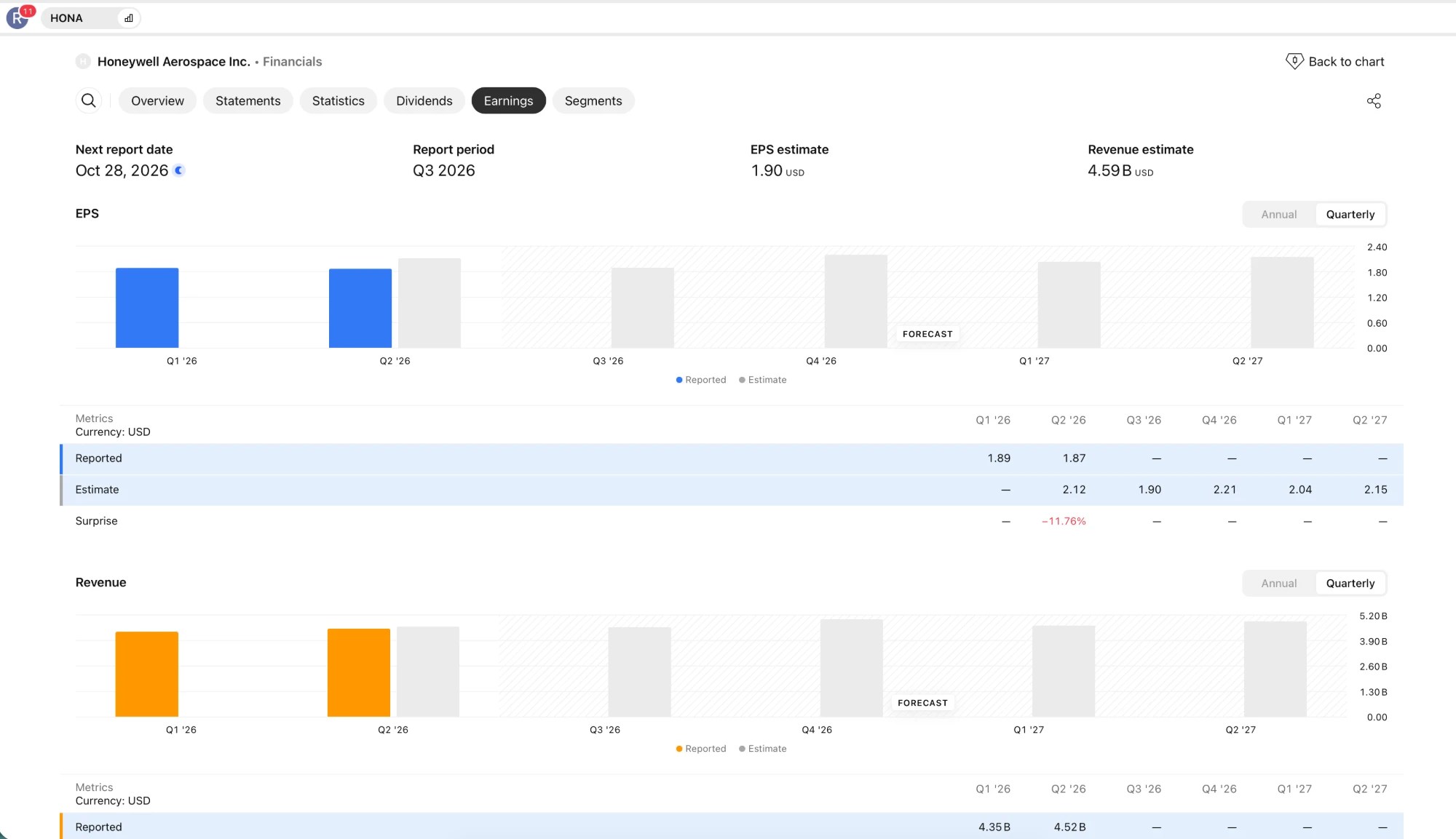Image resolution: width=1456 pixels, height=839 pixels.
Task: Open the Segments tab
Action: [x=593, y=100]
